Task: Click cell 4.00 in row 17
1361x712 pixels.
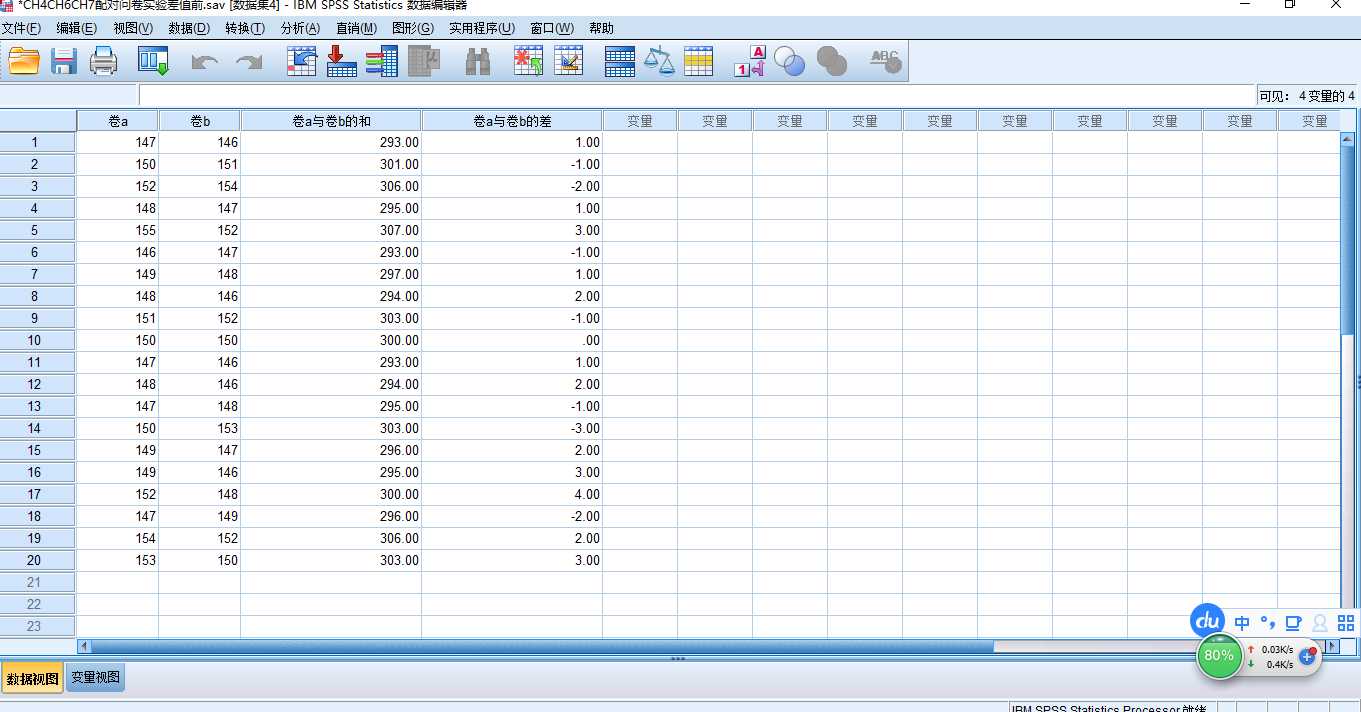Action: 512,494
